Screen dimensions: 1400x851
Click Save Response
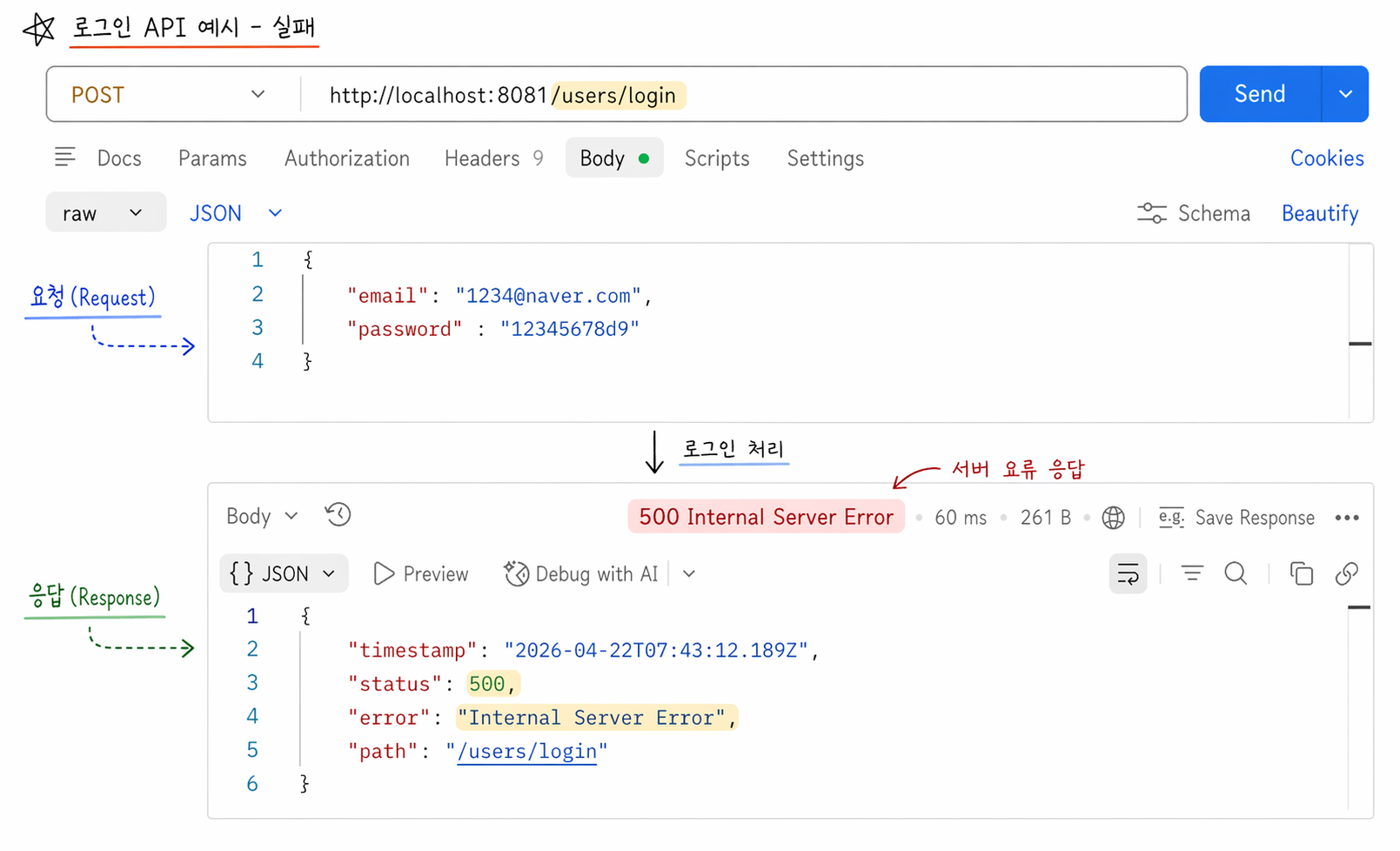(1236, 518)
